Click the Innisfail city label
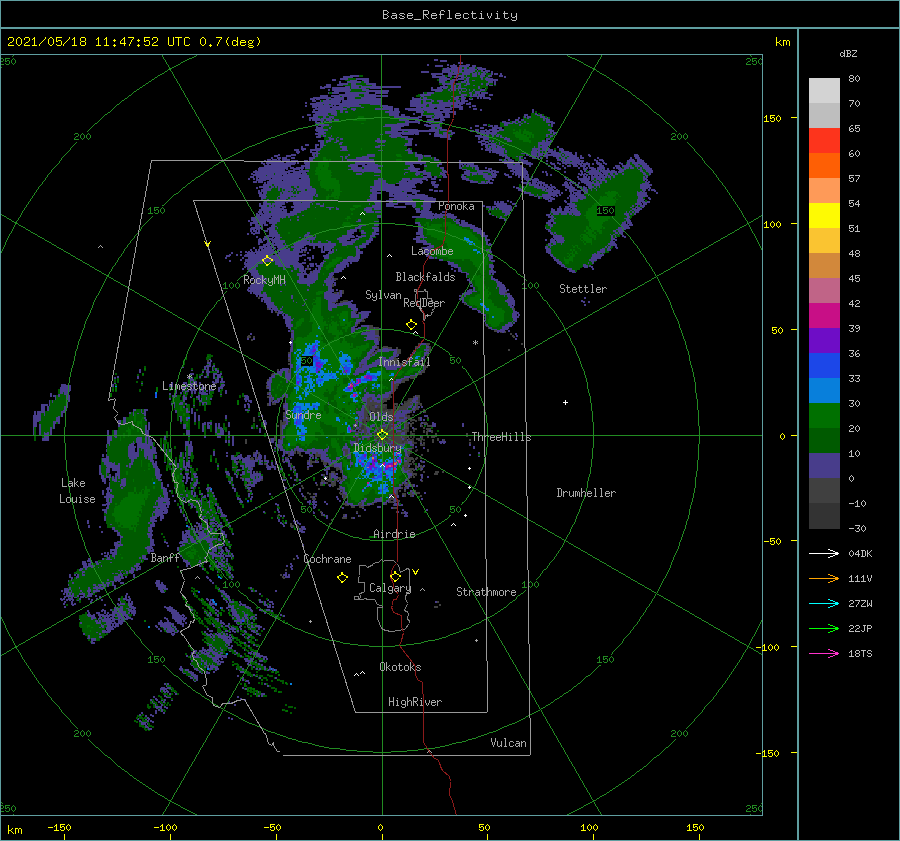The width and height of the screenshot is (900, 841). 404,362
